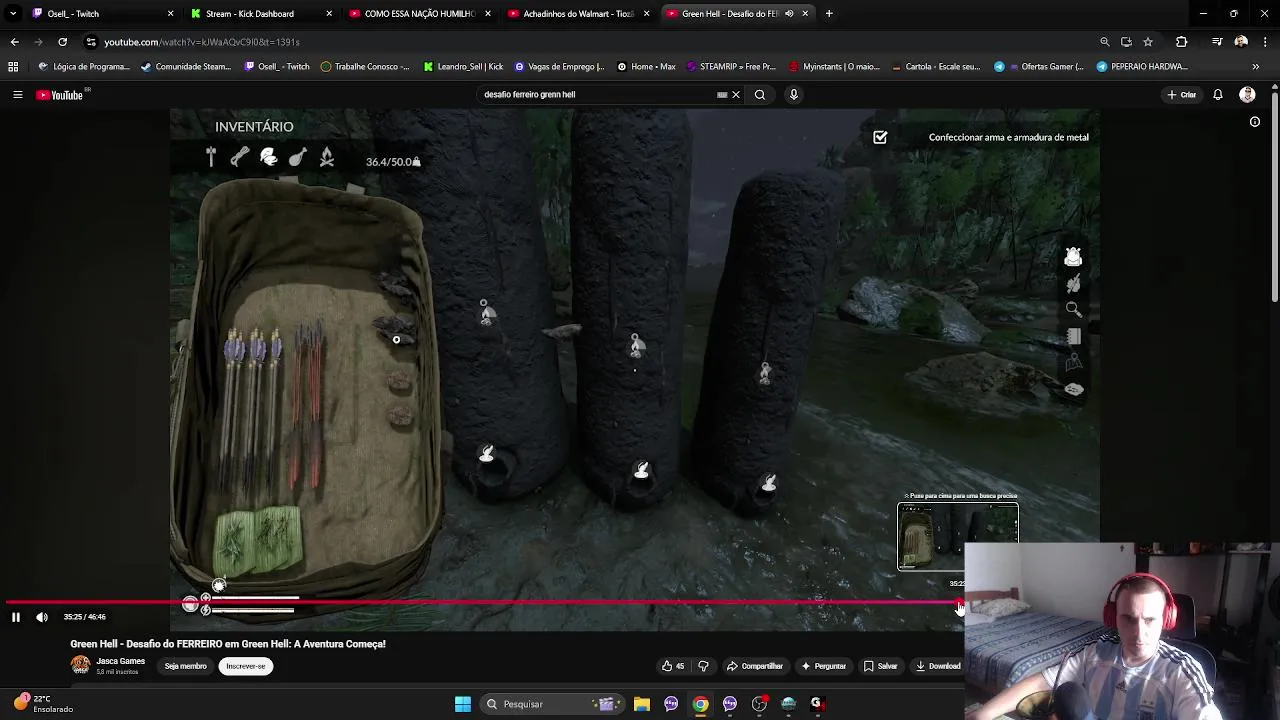Clear the YouTube search query
The width and height of the screenshot is (1280, 720).
(x=736, y=95)
